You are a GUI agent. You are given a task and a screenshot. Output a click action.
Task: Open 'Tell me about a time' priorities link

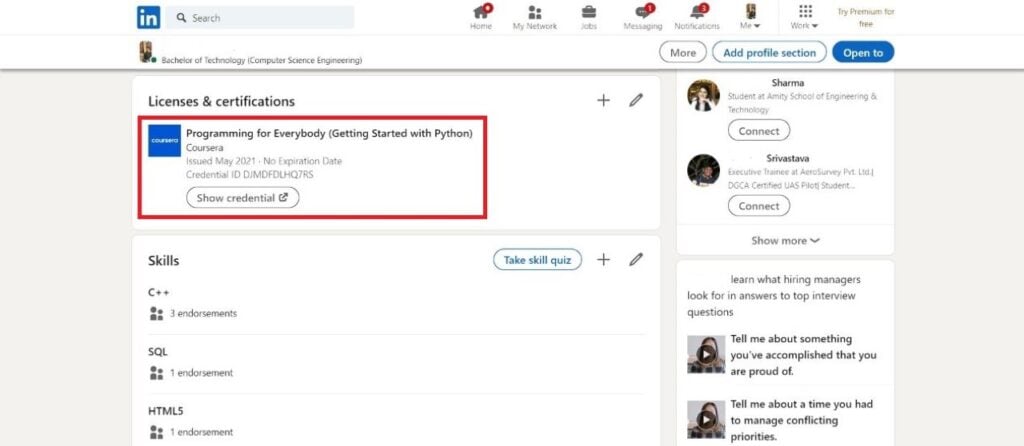click(x=801, y=420)
